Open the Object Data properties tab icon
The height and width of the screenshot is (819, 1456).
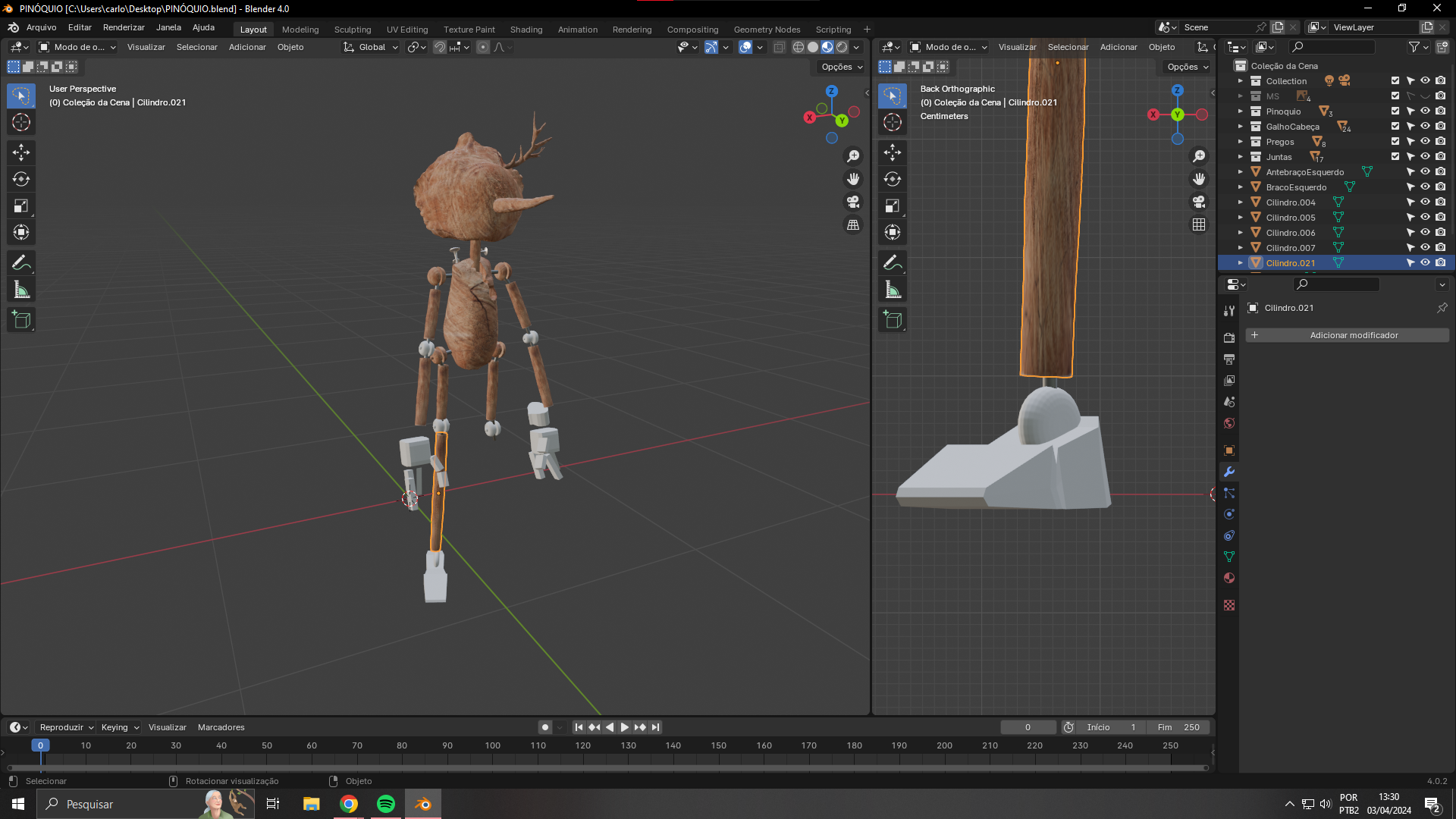click(x=1229, y=557)
